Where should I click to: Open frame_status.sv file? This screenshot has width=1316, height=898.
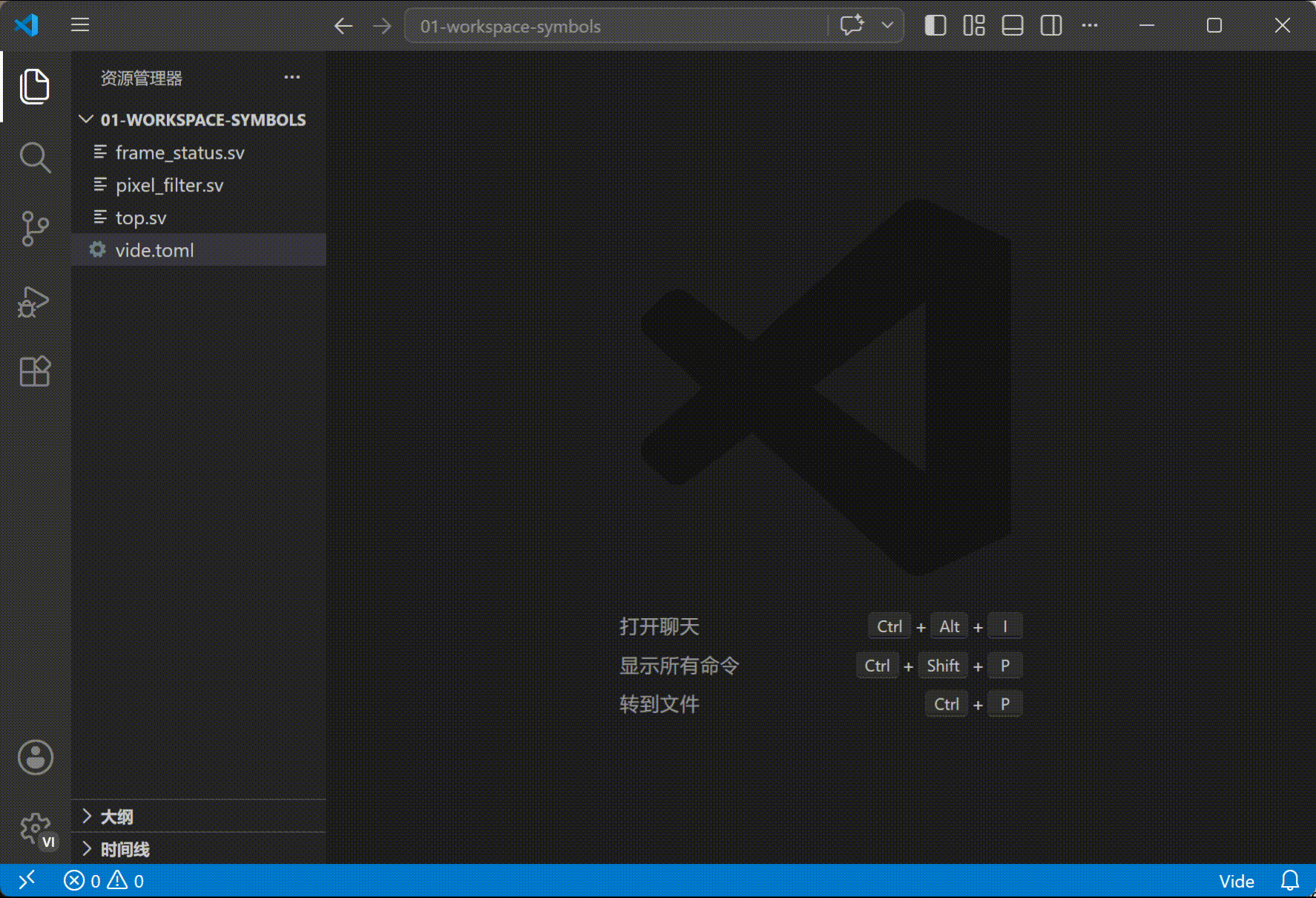(x=199, y=152)
